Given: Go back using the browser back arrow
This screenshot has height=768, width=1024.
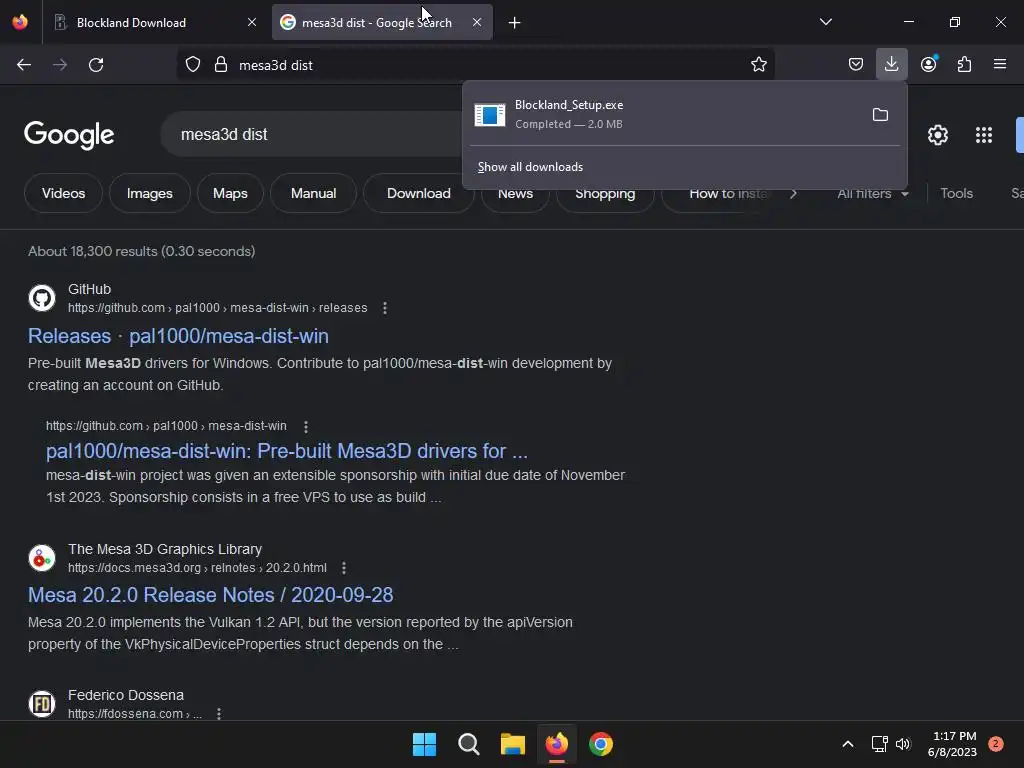Looking at the screenshot, I should pos(24,65).
